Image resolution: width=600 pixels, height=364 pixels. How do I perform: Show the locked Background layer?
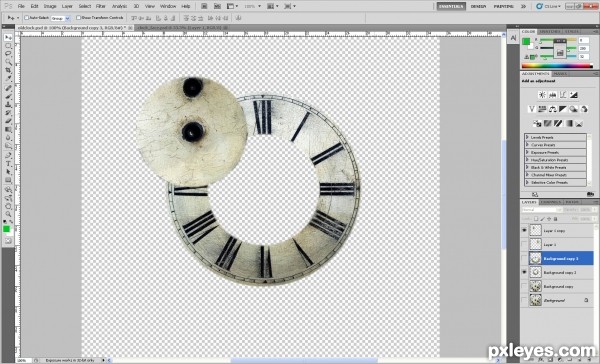point(524,300)
